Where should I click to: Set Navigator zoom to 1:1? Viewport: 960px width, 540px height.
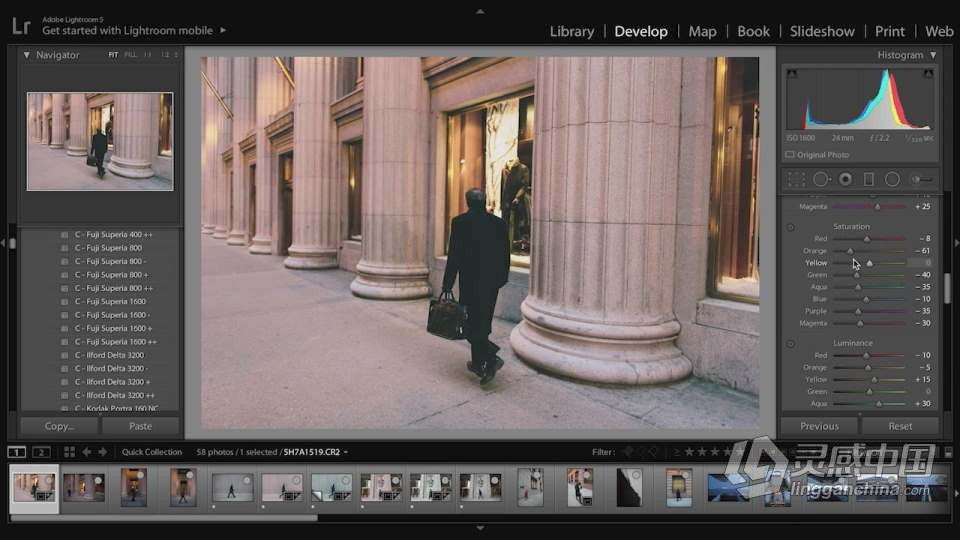click(x=148, y=54)
